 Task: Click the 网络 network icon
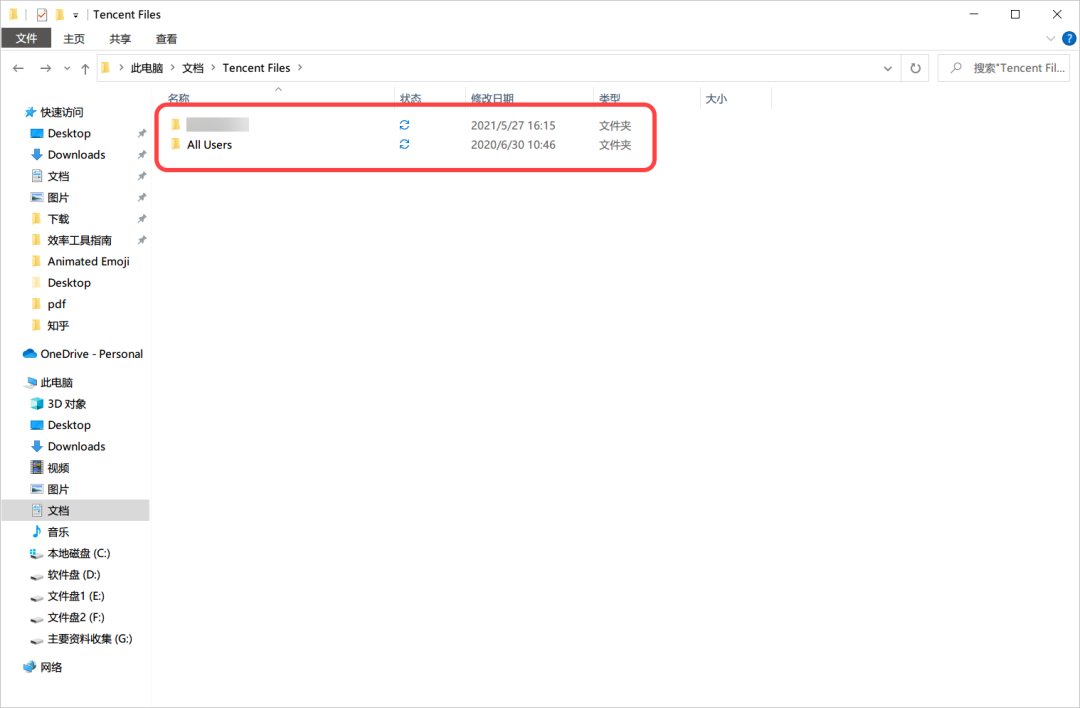[x=30, y=667]
